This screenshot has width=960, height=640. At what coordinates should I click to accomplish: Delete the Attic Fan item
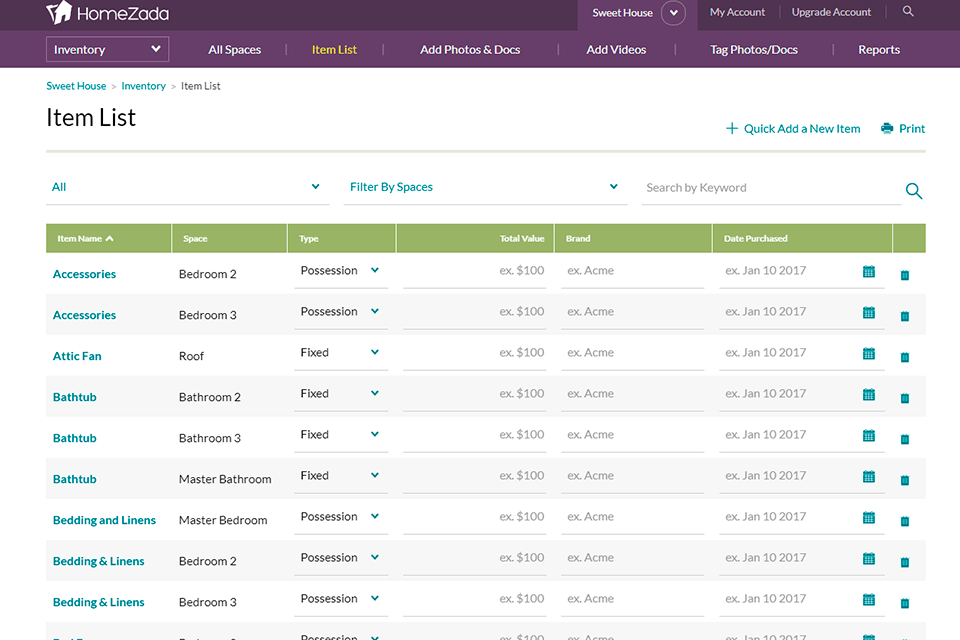click(905, 357)
